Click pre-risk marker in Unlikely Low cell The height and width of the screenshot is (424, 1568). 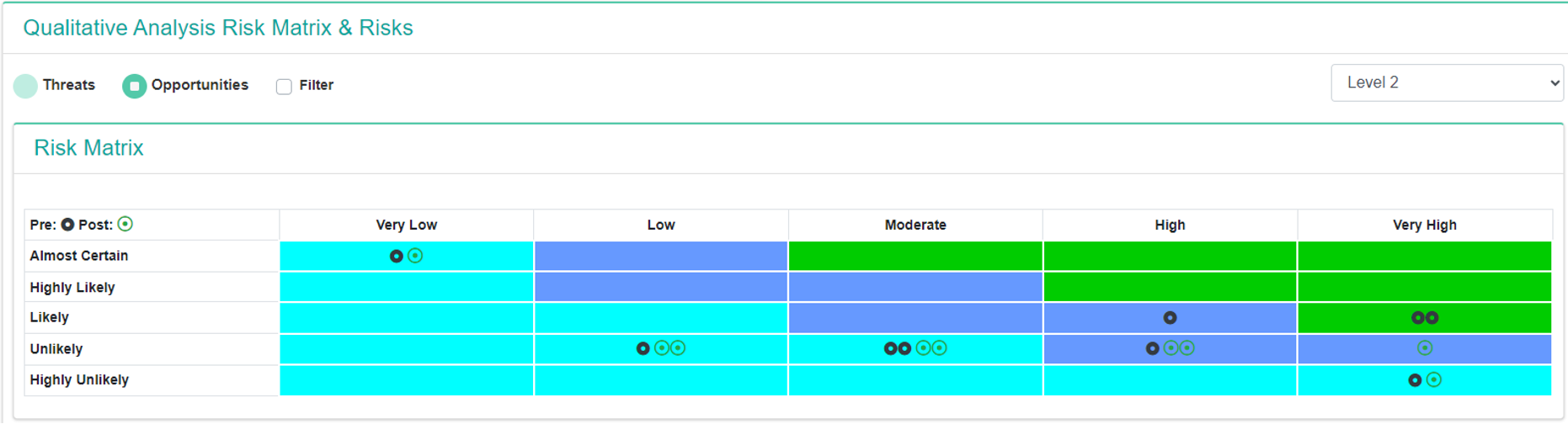(643, 348)
